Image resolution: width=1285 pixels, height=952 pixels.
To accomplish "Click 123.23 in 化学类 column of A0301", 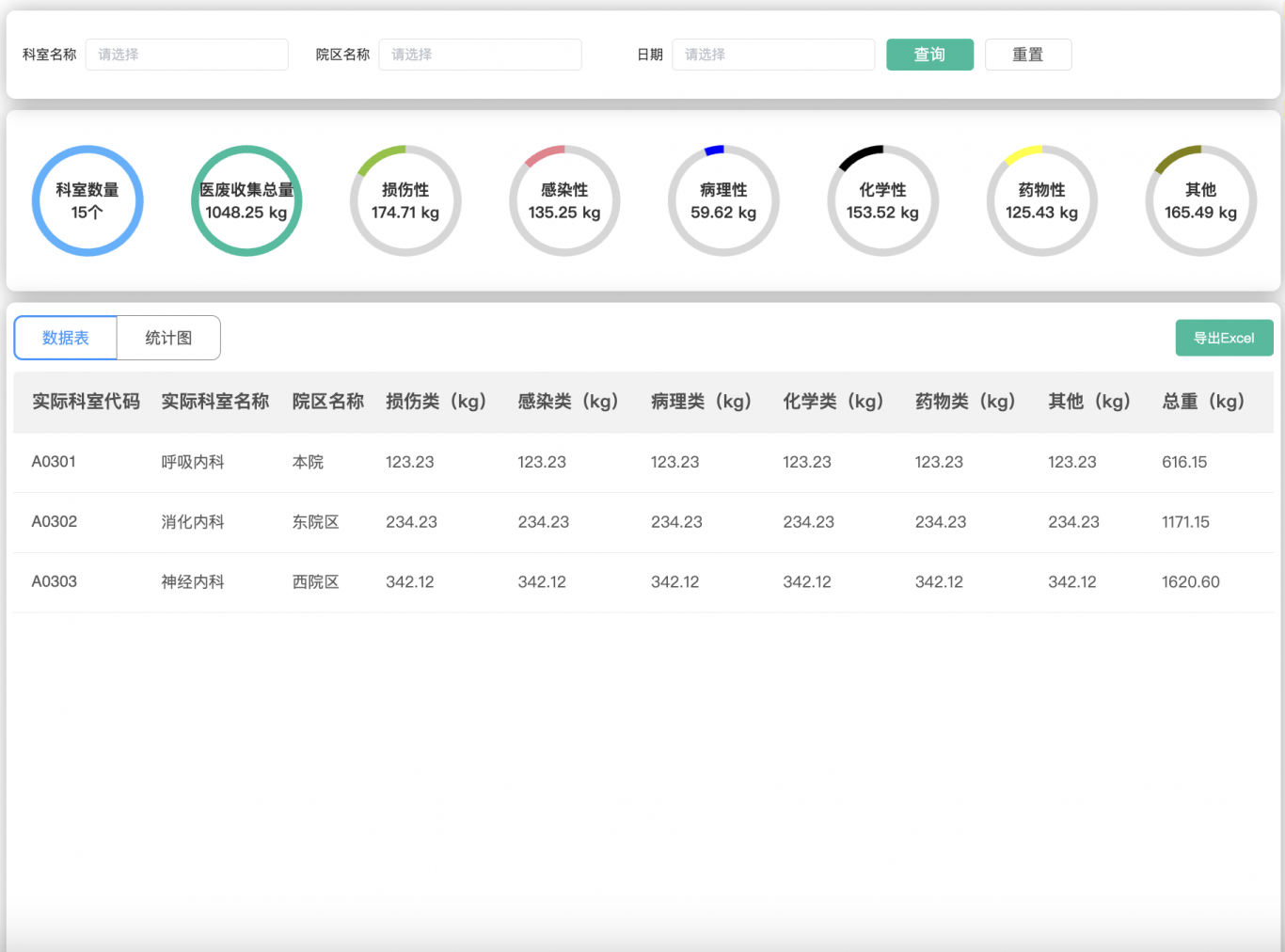I will [x=807, y=462].
